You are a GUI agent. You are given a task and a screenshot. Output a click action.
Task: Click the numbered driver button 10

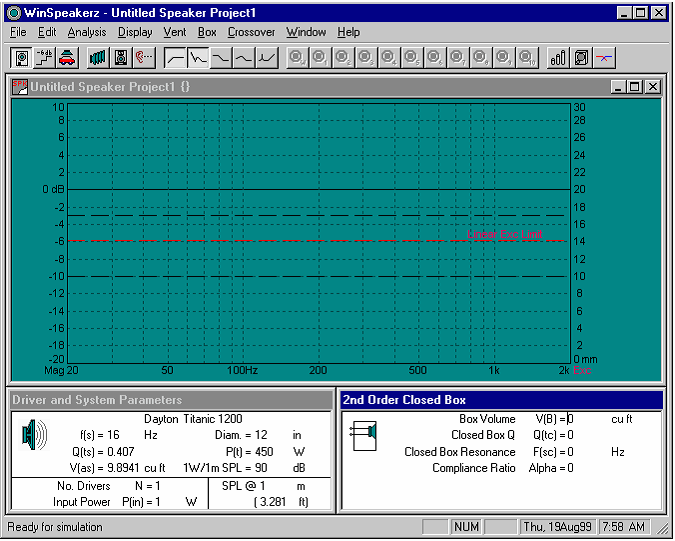[x=527, y=57]
